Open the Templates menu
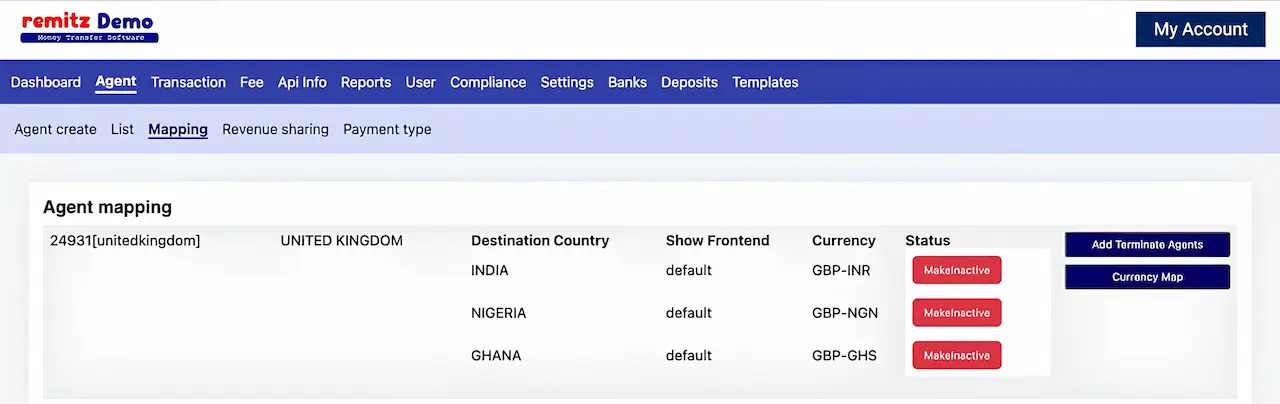The width and height of the screenshot is (1280, 404). click(x=765, y=82)
